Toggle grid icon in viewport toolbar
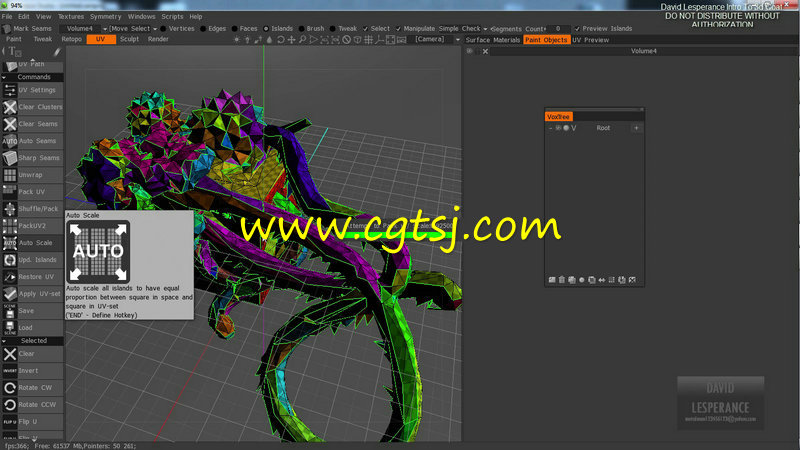Image resolution: width=800 pixels, height=450 pixels. [x=368, y=39]
